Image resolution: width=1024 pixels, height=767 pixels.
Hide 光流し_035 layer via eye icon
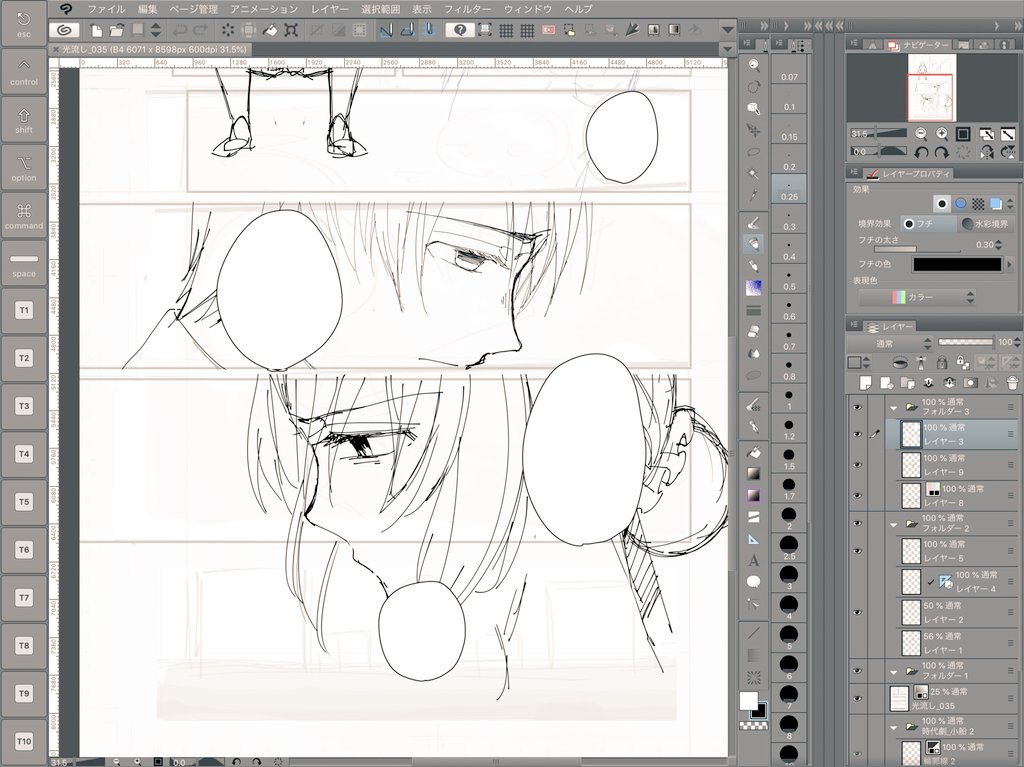pos(857,698)
